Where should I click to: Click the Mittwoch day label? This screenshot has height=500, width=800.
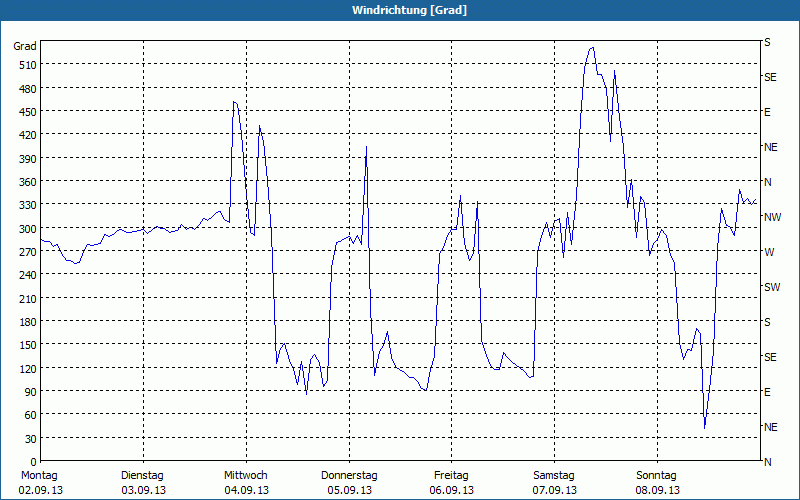[245, 476]
